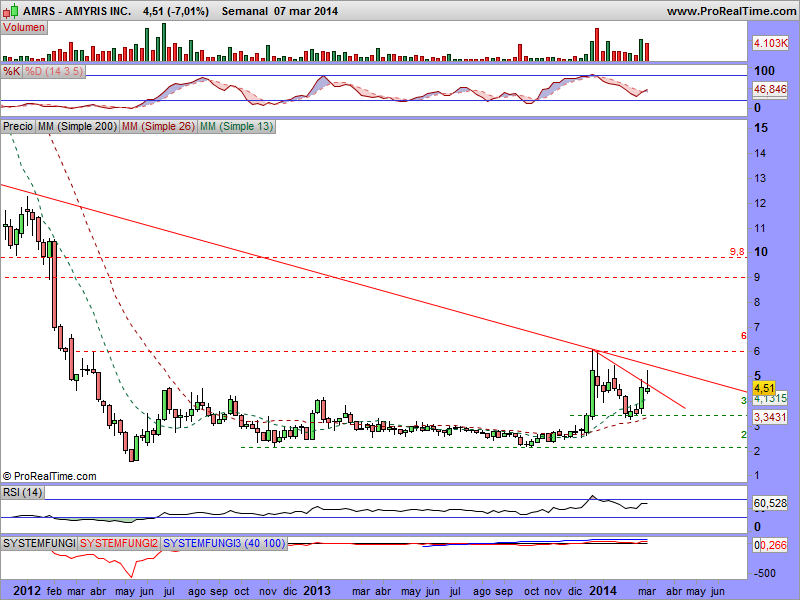Click the red 6 resistance level label
Image resolution: width=800 pixels, height=600 pixels.
pyautogui.click(x=743, y=336)
